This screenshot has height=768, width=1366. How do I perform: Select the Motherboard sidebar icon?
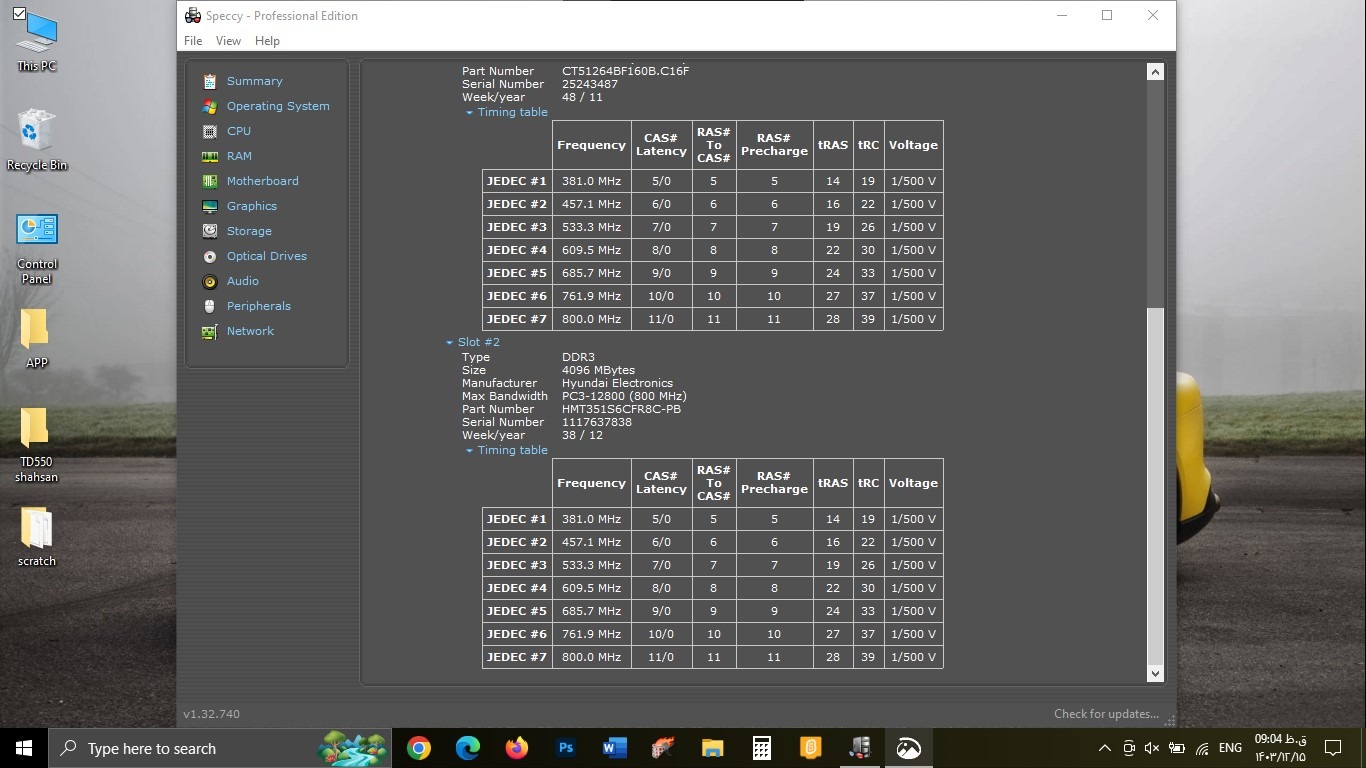[x=209, y=181]
